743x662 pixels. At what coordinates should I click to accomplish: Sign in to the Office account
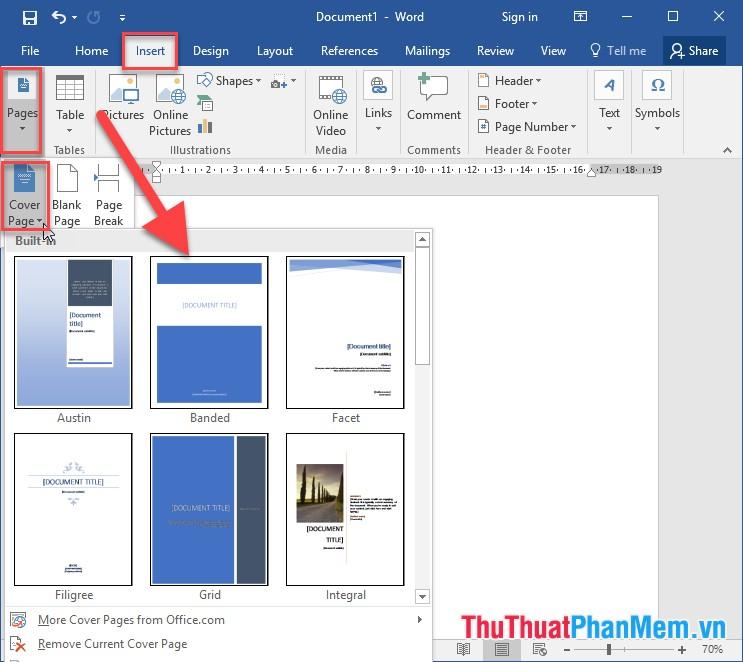pyautogui.click(x=519, y=17)
